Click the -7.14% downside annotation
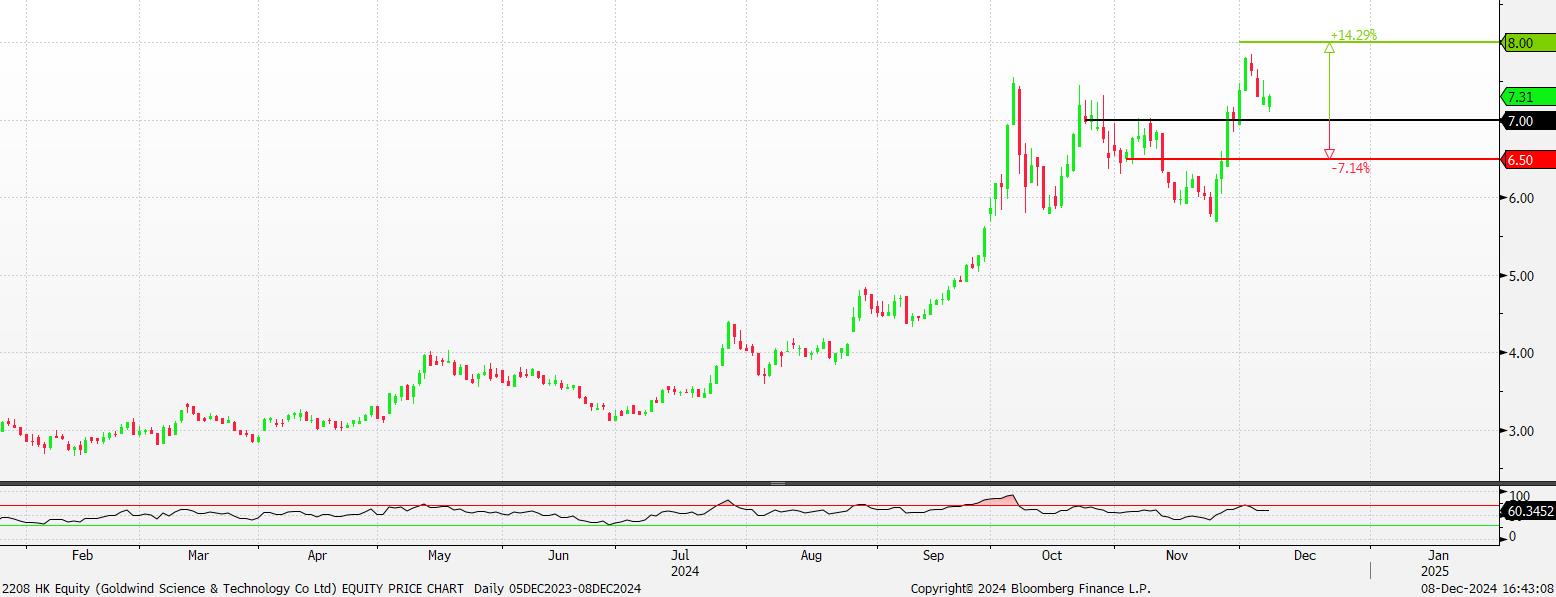The image size is (1556, 597). (x=1350, y=168)
